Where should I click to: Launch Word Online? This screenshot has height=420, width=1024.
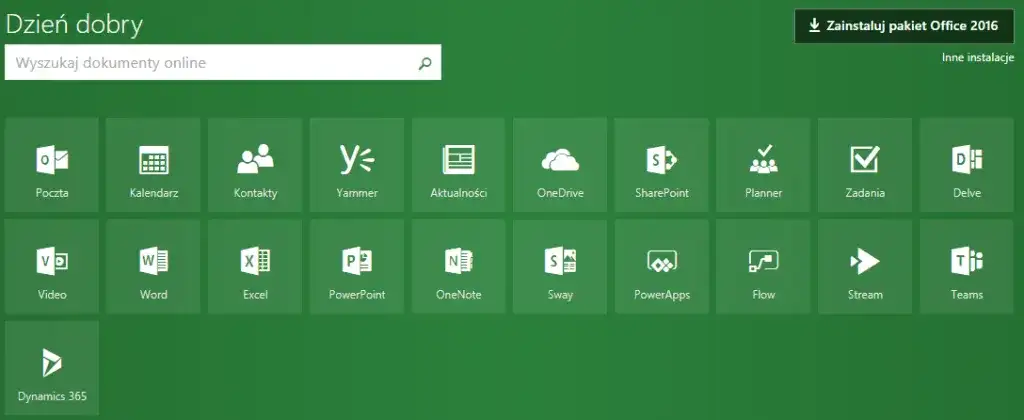click(154, 267)
